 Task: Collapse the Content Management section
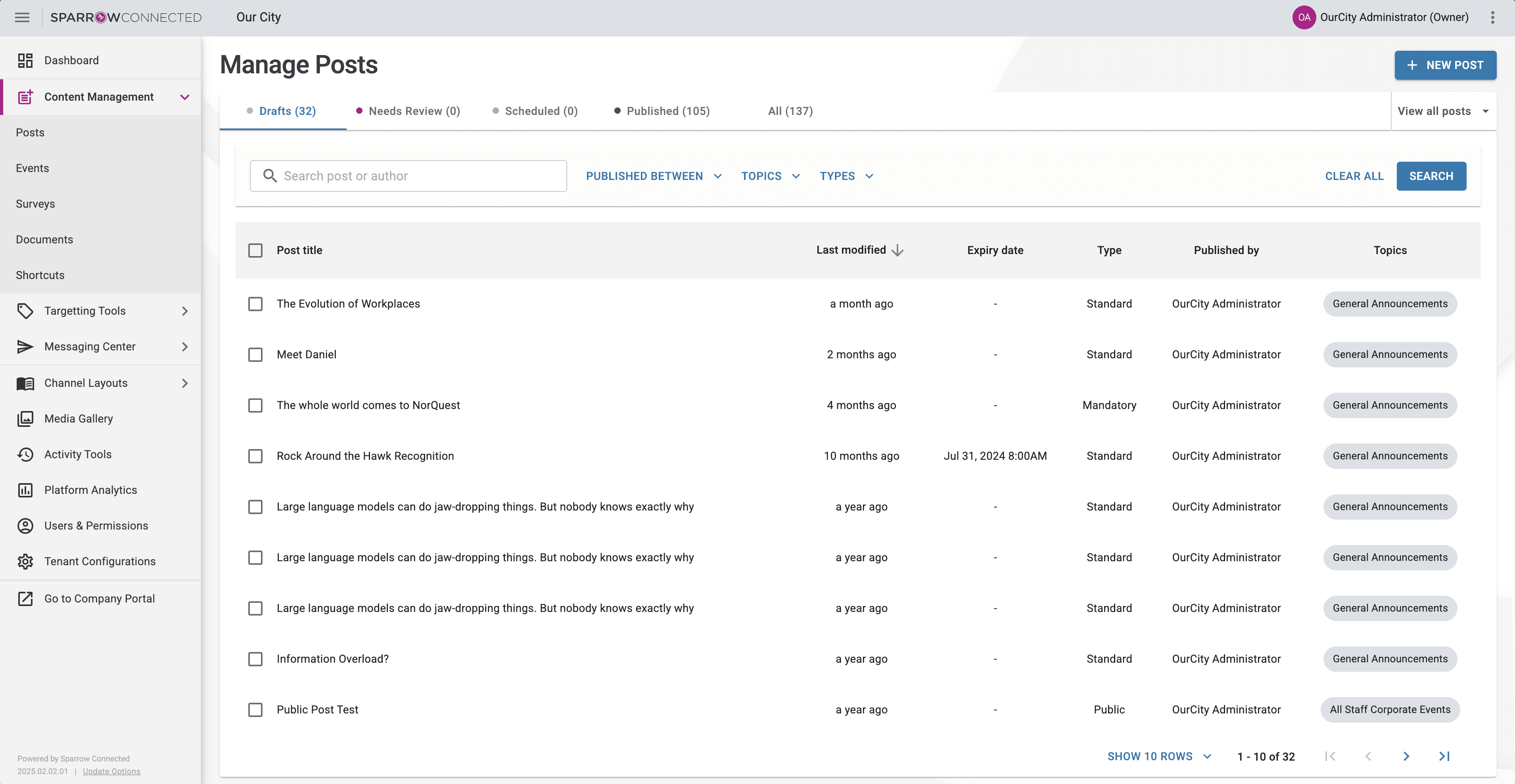185,97
